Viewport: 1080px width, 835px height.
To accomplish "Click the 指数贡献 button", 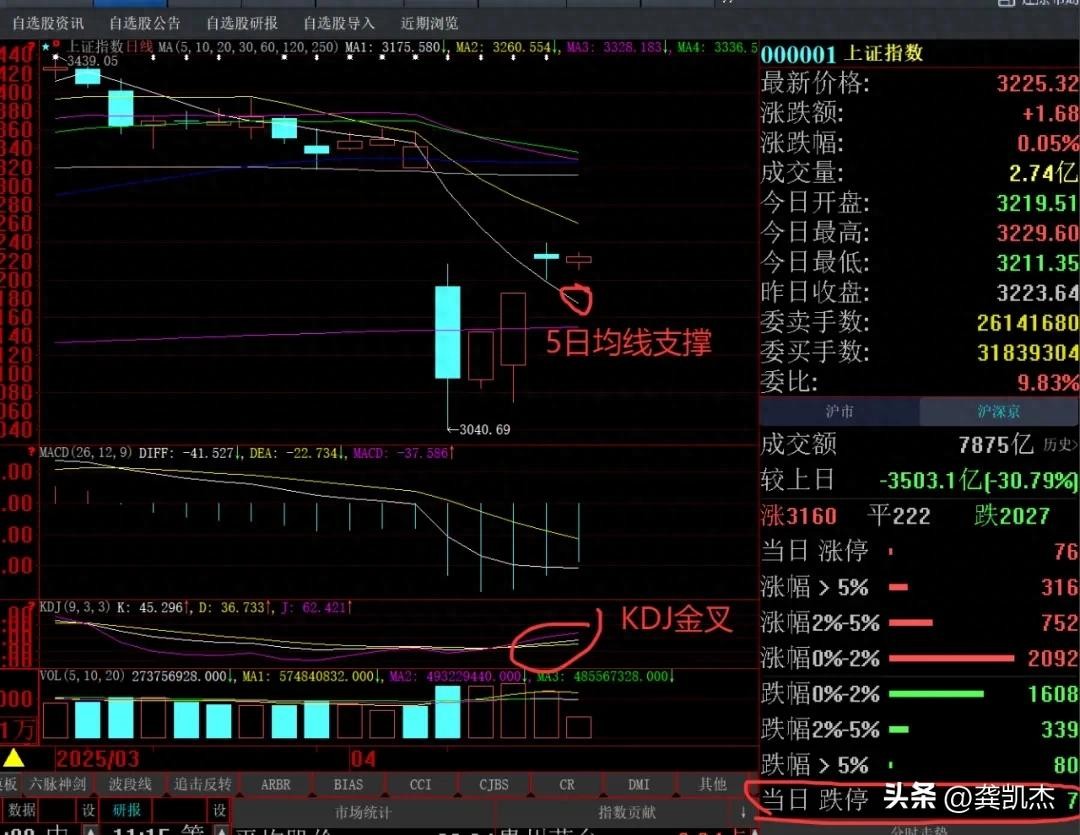I will point(626,812).
